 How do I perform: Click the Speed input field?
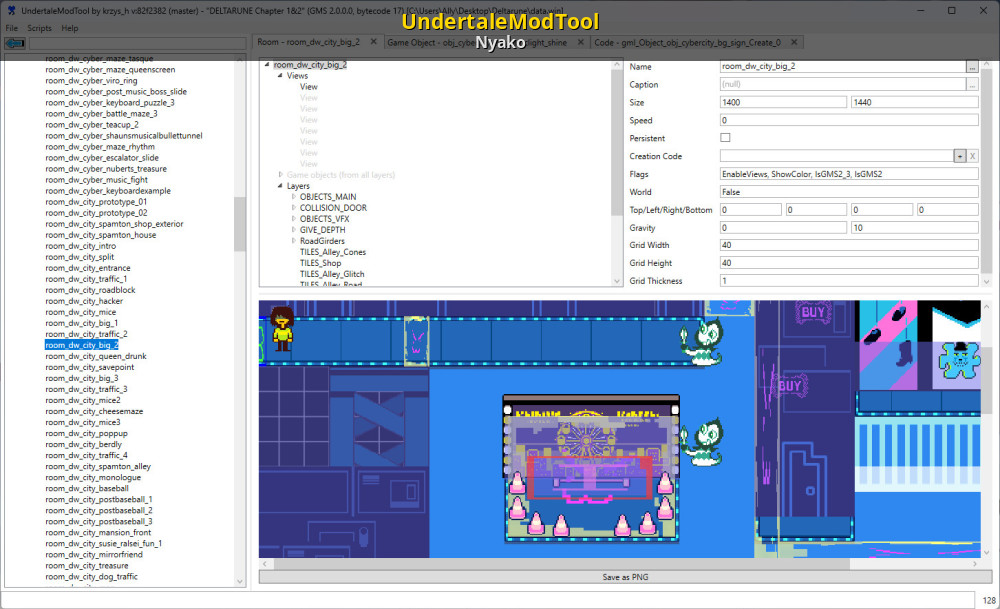coord(849,120)
